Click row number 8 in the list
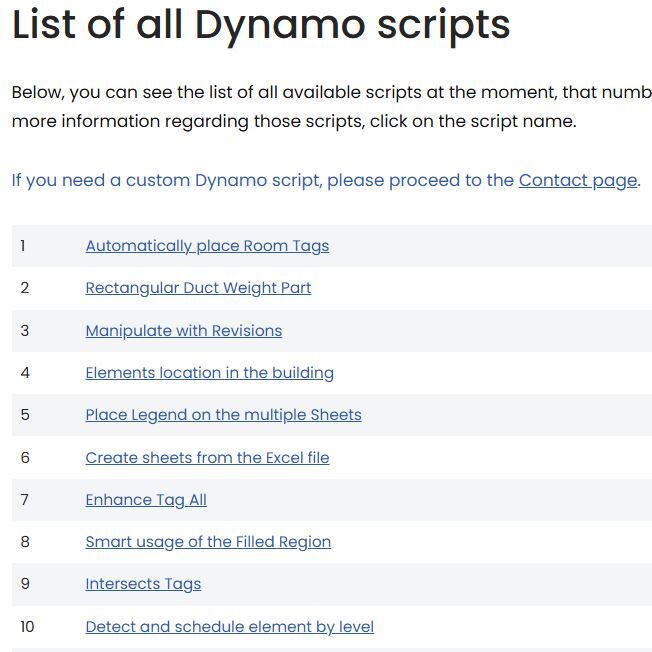652x652 pixels. 25,542
